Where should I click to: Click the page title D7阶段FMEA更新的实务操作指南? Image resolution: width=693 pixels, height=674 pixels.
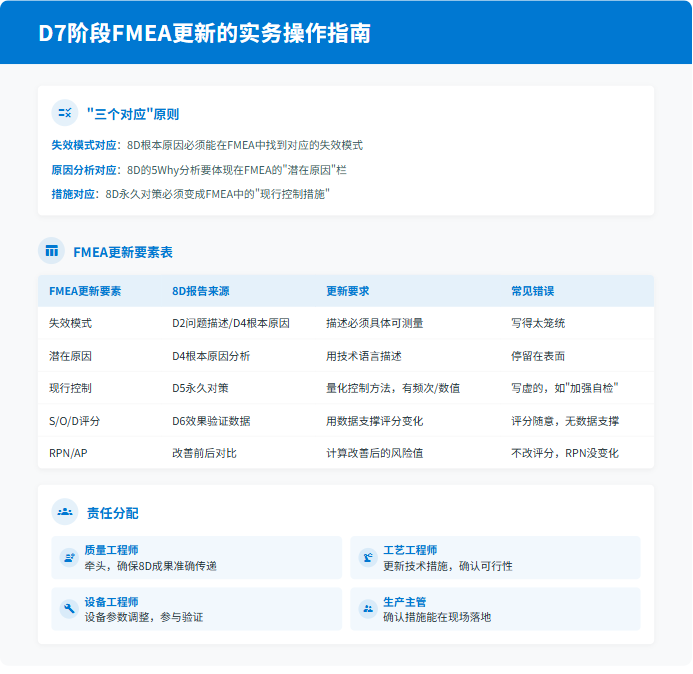pos(204,33)
